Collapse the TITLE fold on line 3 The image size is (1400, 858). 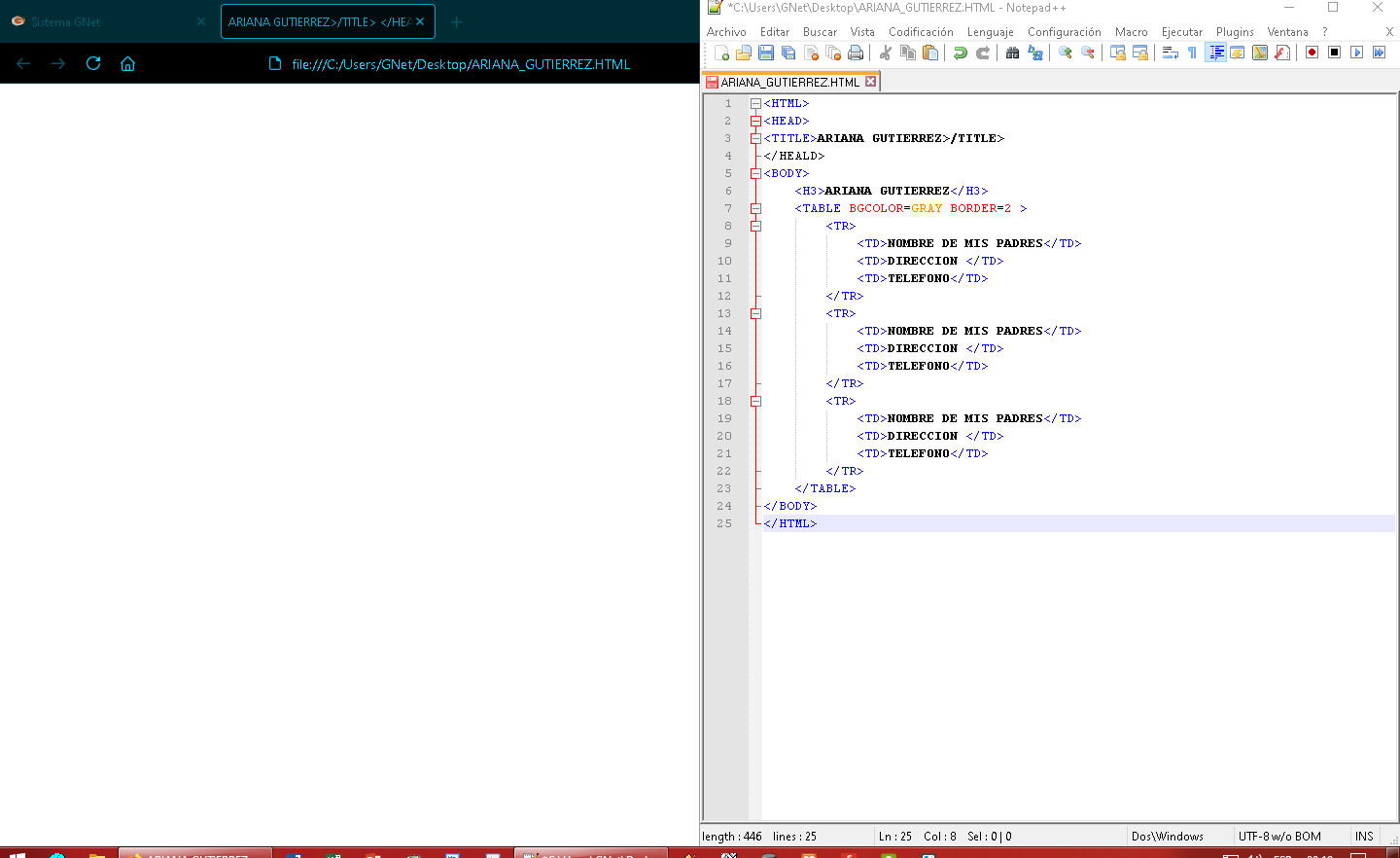click(x=755, y=138)
